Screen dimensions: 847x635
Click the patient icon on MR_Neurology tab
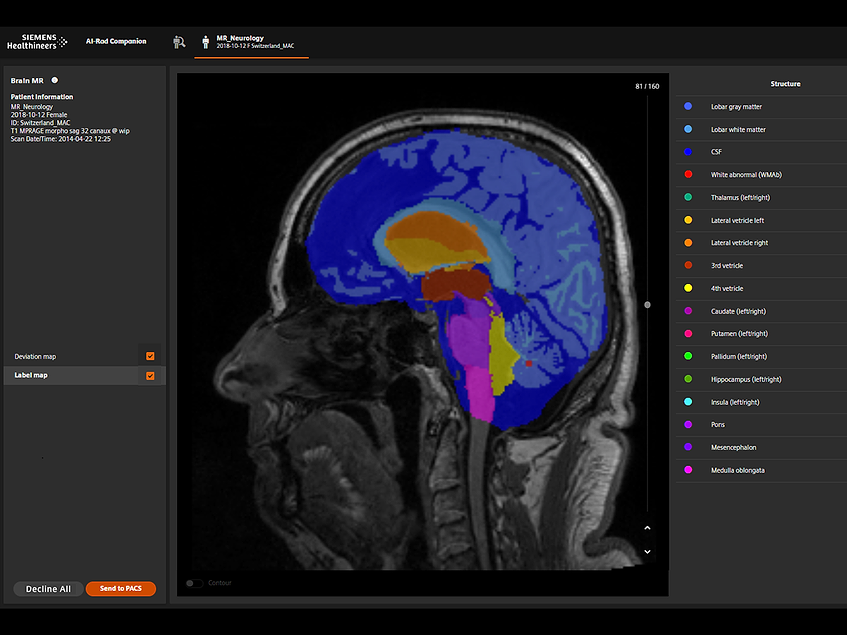[x=205, y=42]
